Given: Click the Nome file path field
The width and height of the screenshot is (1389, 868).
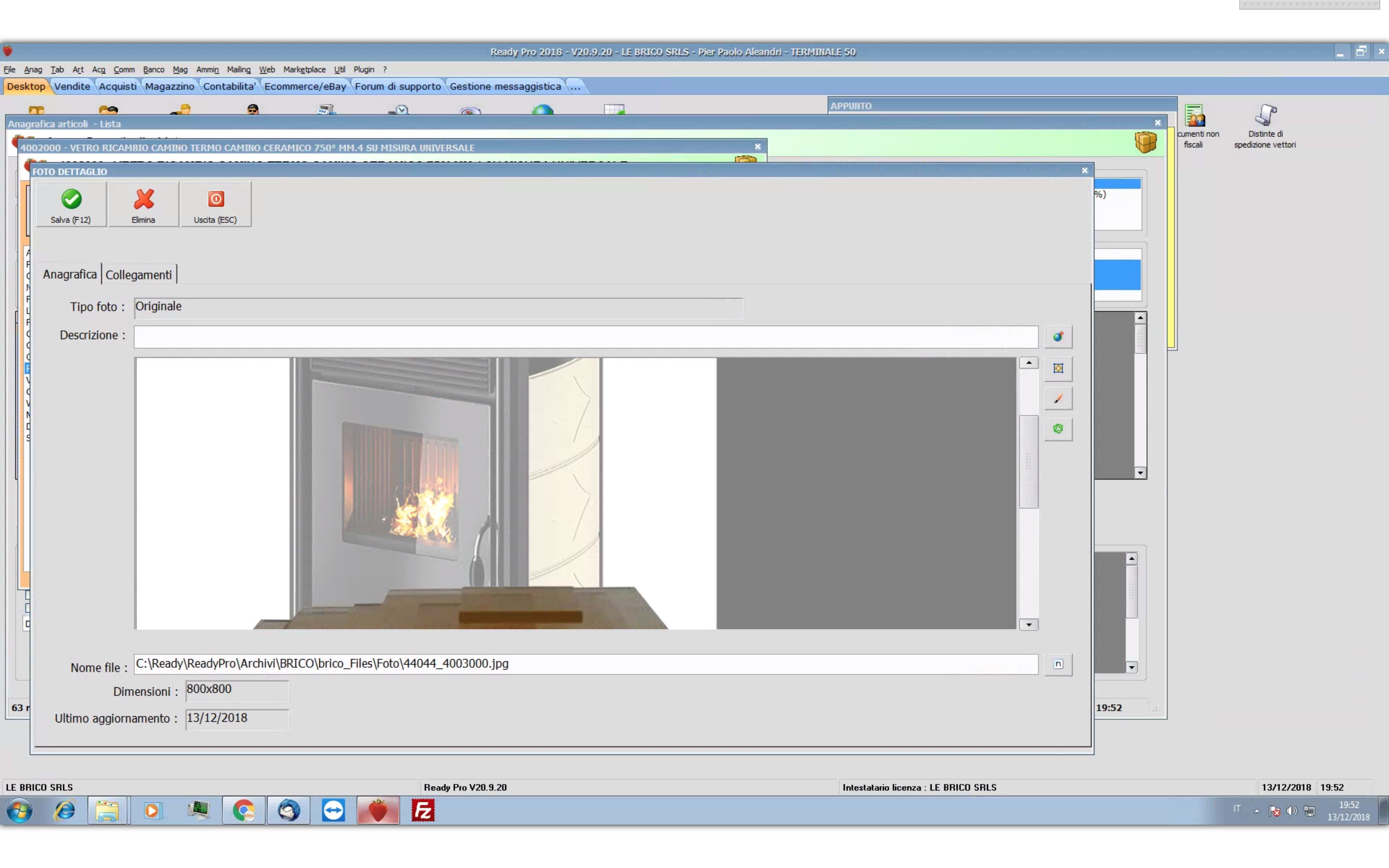Looking at the screenshot, I should [585, 664].
